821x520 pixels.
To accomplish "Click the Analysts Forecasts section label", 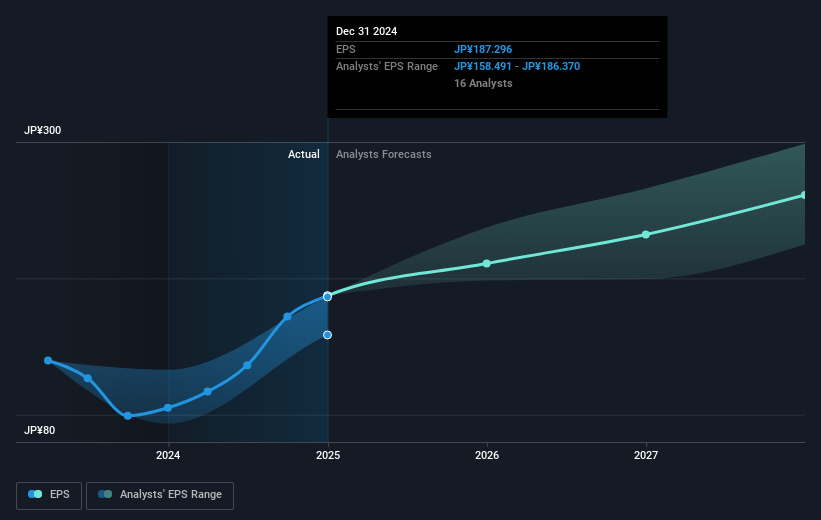I will pyautogui.click(x=384, y=154).
